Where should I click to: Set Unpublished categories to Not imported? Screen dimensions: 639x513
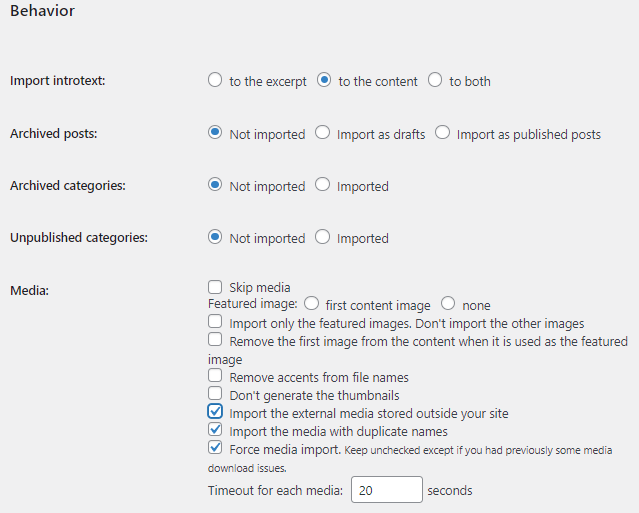(215, 237)
